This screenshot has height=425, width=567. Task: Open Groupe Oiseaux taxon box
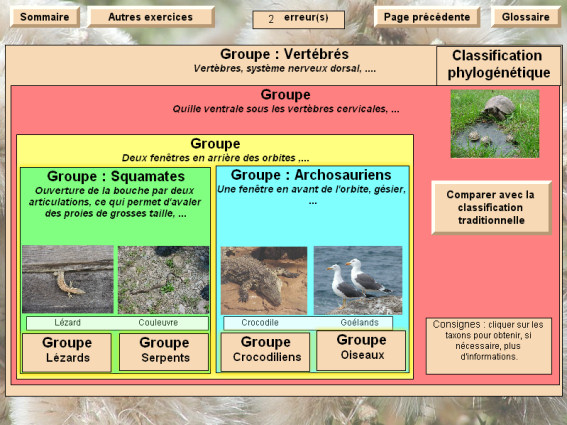[x=361, y=350]
